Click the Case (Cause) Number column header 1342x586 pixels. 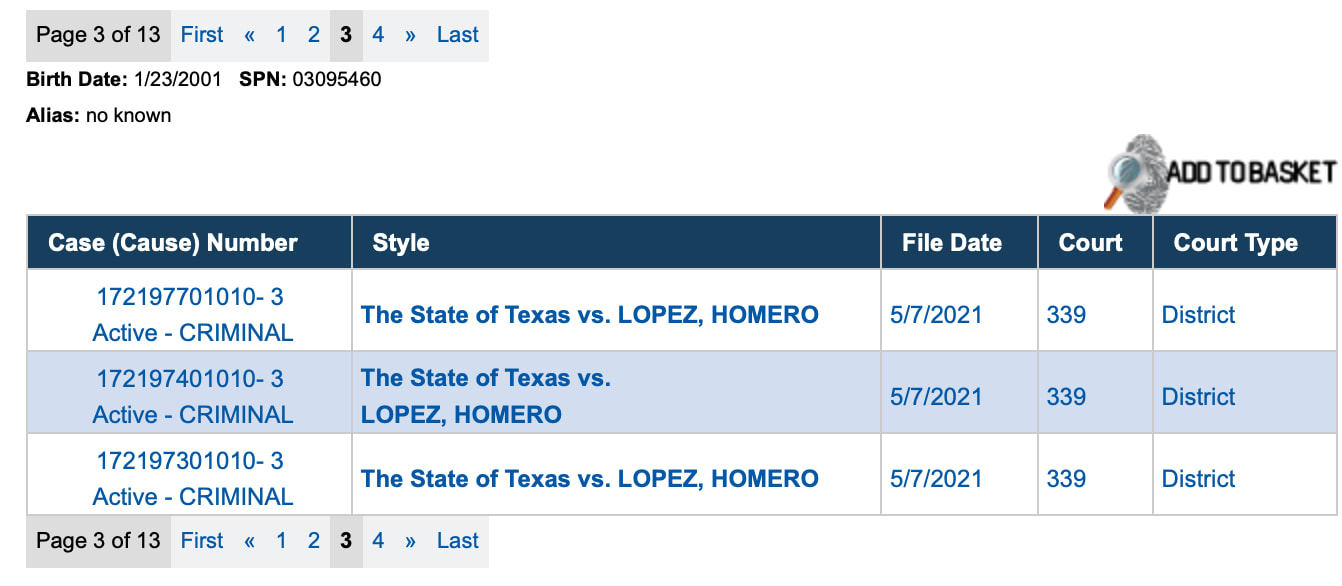(173, 243)
